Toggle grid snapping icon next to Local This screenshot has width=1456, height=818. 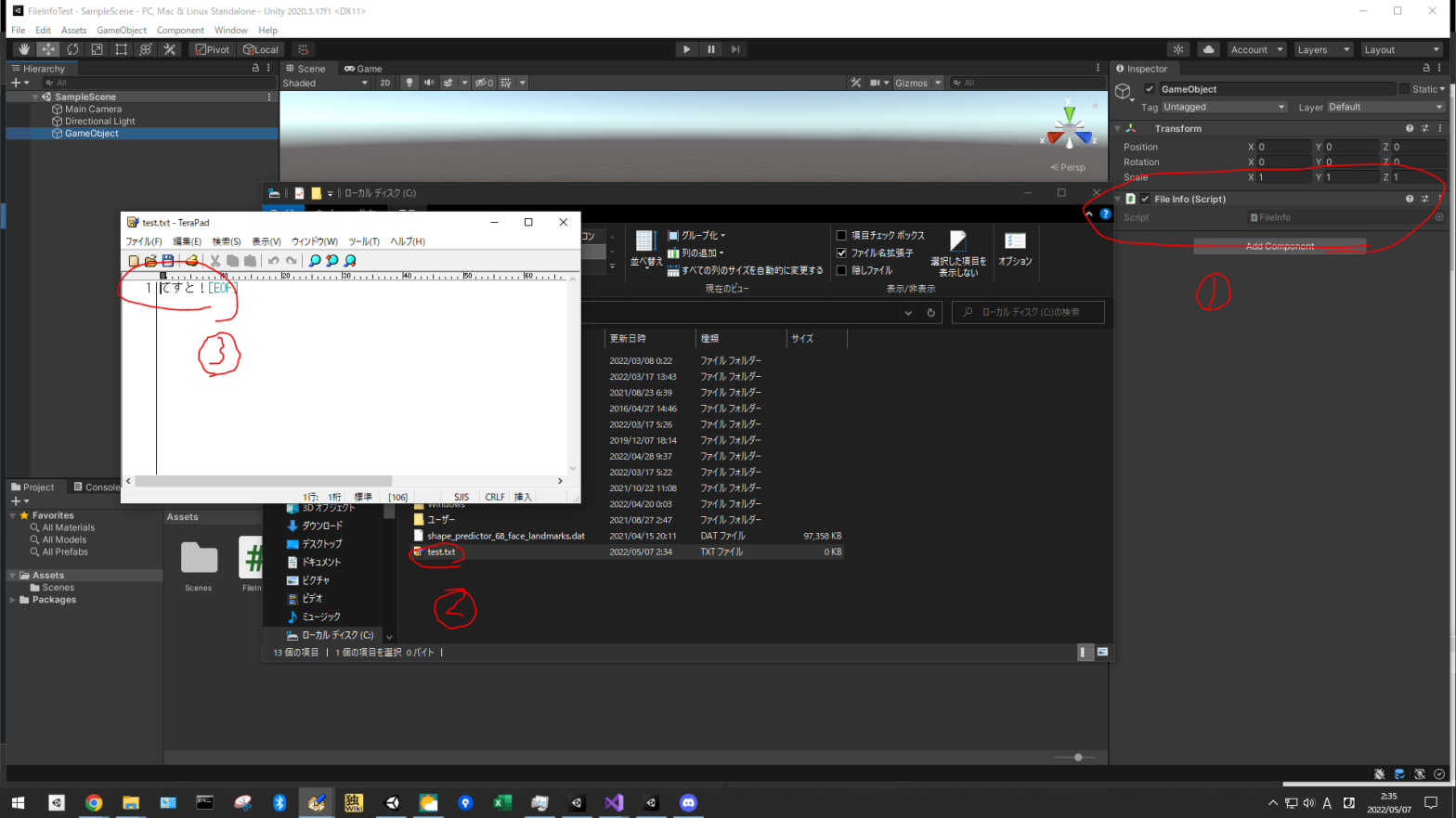click(x=303, y=49)
